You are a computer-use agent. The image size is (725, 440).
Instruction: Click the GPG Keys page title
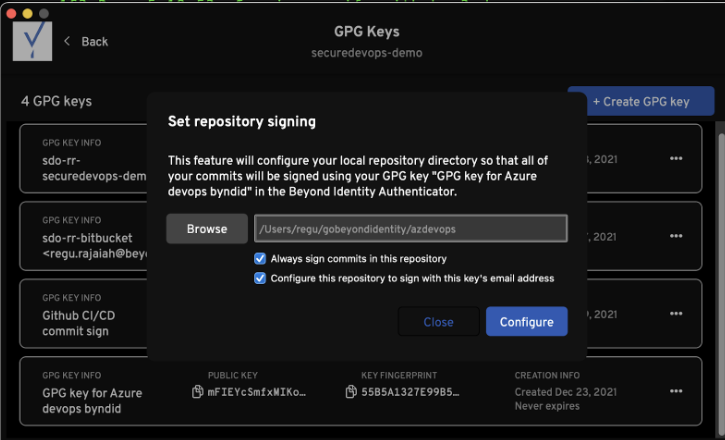367,32
